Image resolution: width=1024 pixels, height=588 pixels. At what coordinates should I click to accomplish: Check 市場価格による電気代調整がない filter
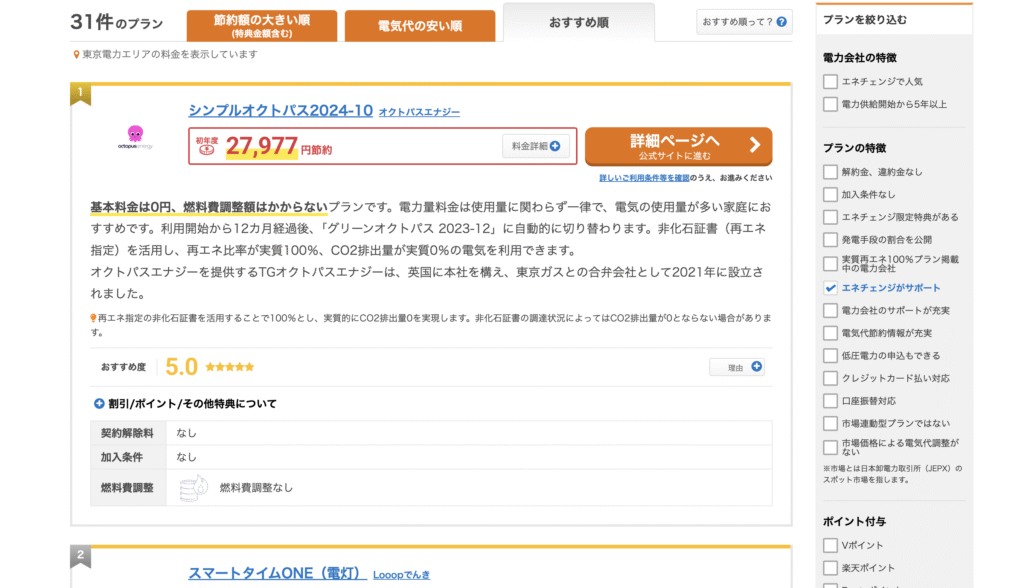coord(830,448)
